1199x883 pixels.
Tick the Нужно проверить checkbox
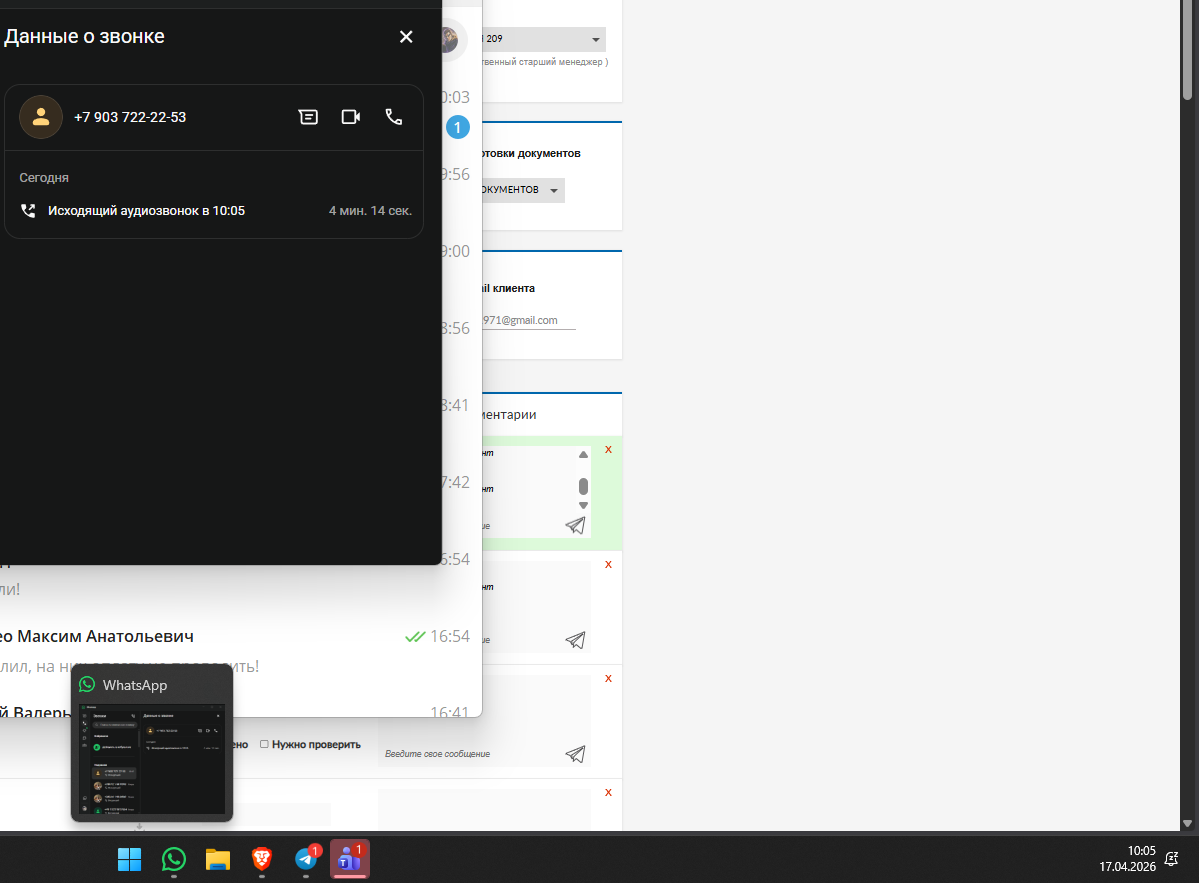pos(264,744)
